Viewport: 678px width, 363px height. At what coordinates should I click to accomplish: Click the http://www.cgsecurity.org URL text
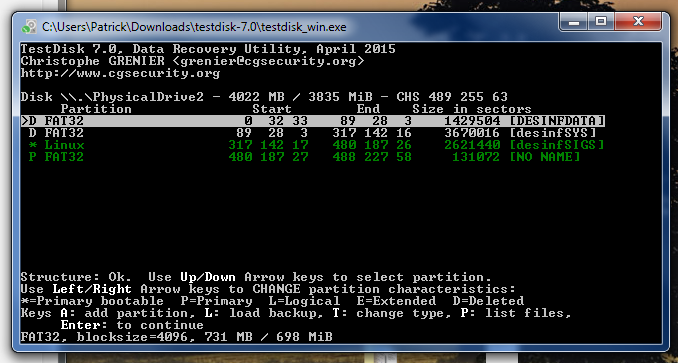[x=120, y=73]
